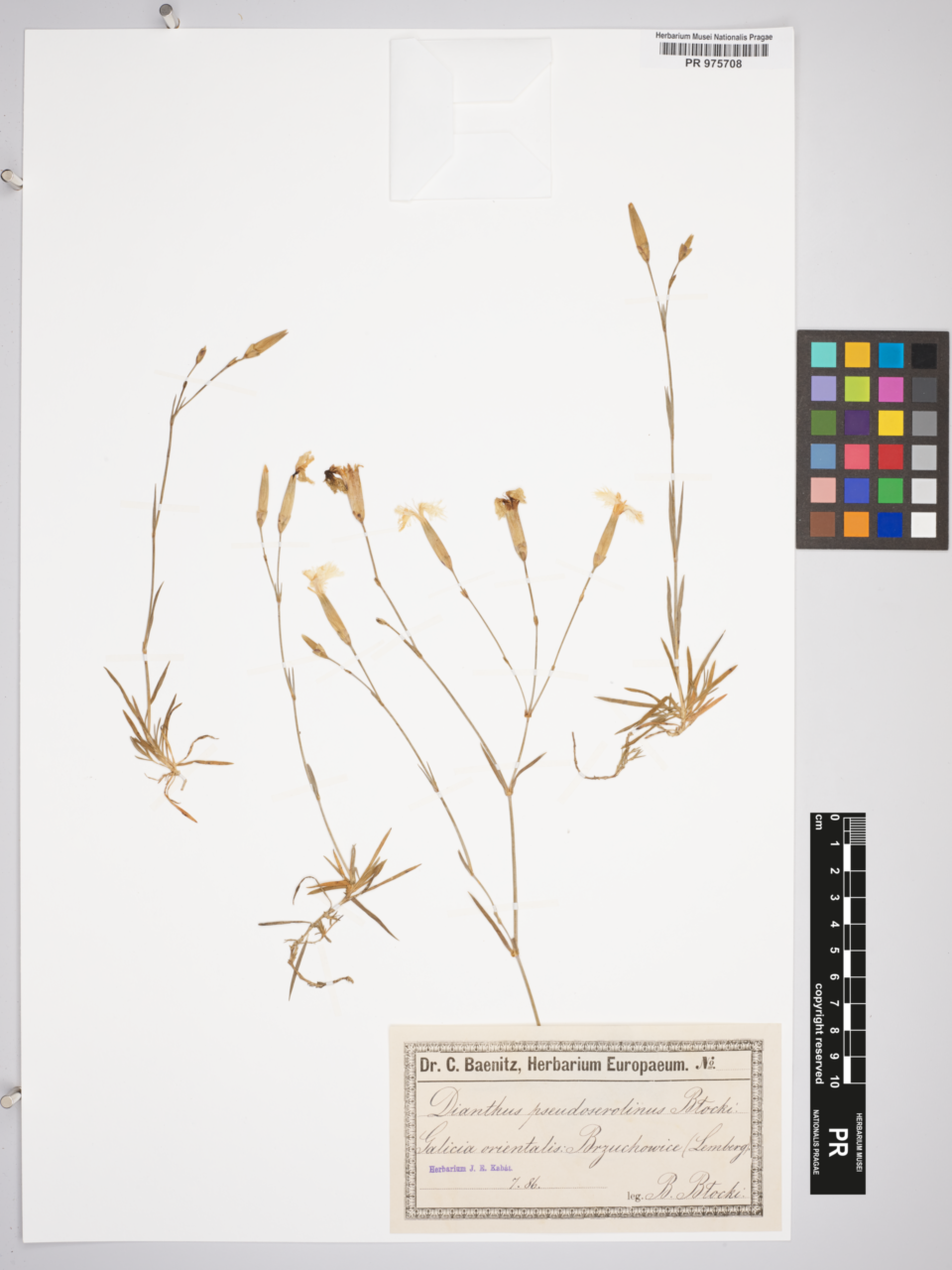
Task: Click the centimeter ruler scale markings
Action: coord(848,950)
